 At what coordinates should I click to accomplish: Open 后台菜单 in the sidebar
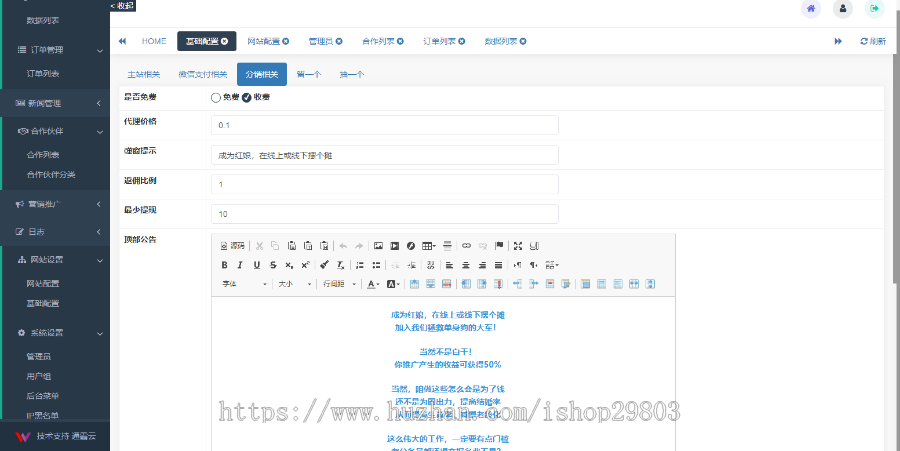click(43, 396)
